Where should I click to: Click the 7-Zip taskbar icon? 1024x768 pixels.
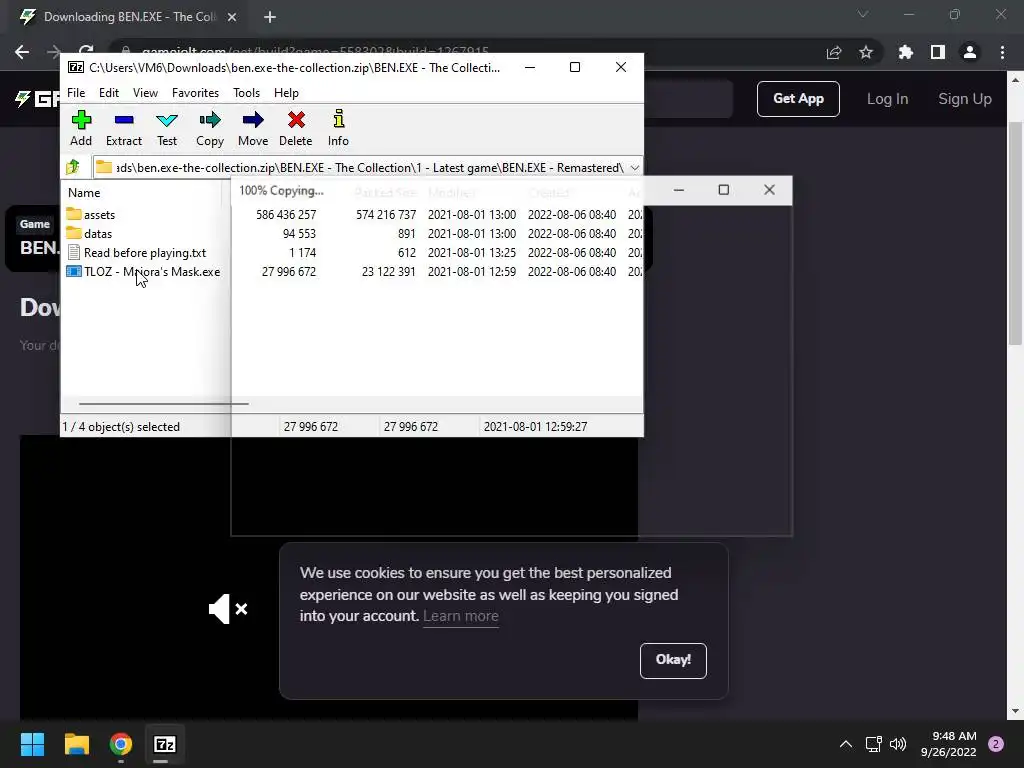pos(165,744)
